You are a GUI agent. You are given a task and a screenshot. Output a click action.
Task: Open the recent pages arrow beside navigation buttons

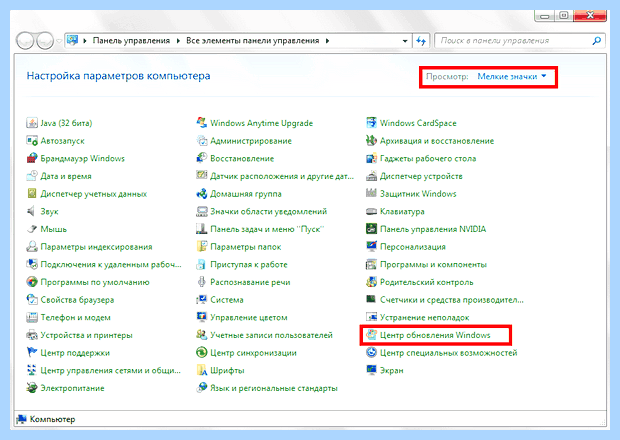(x=59, y=41)
